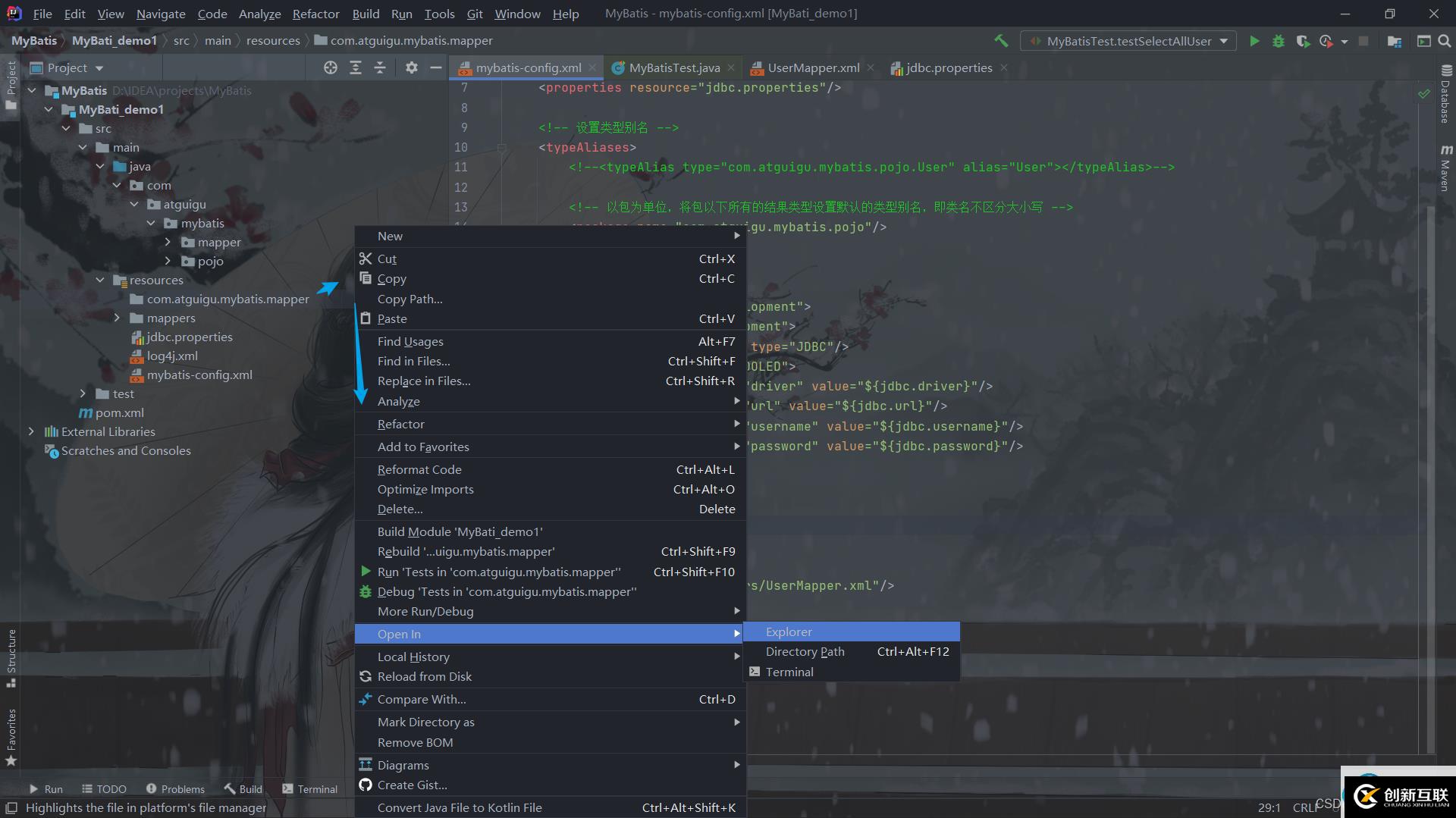Select com.atguigu.mybatis.mapper resources folder
Viewport: 1456px width, 818px height.
pyautogui.click(x=227, y=299)
